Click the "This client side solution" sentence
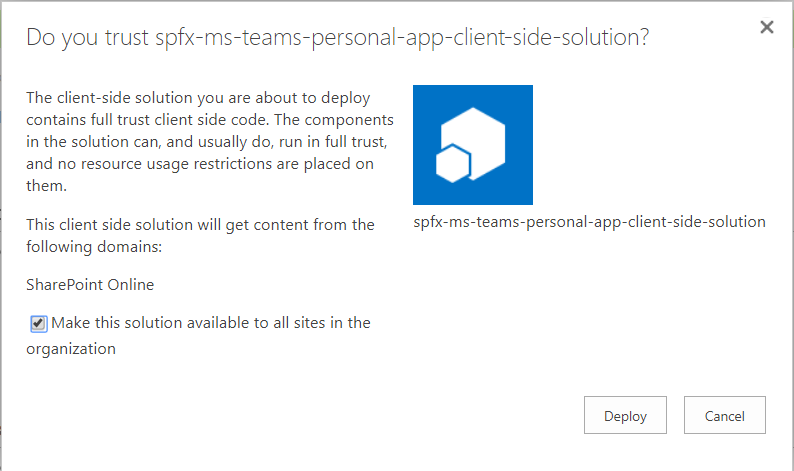The width and height of the screenshot is (794, 471). click(x=200, y=225)
